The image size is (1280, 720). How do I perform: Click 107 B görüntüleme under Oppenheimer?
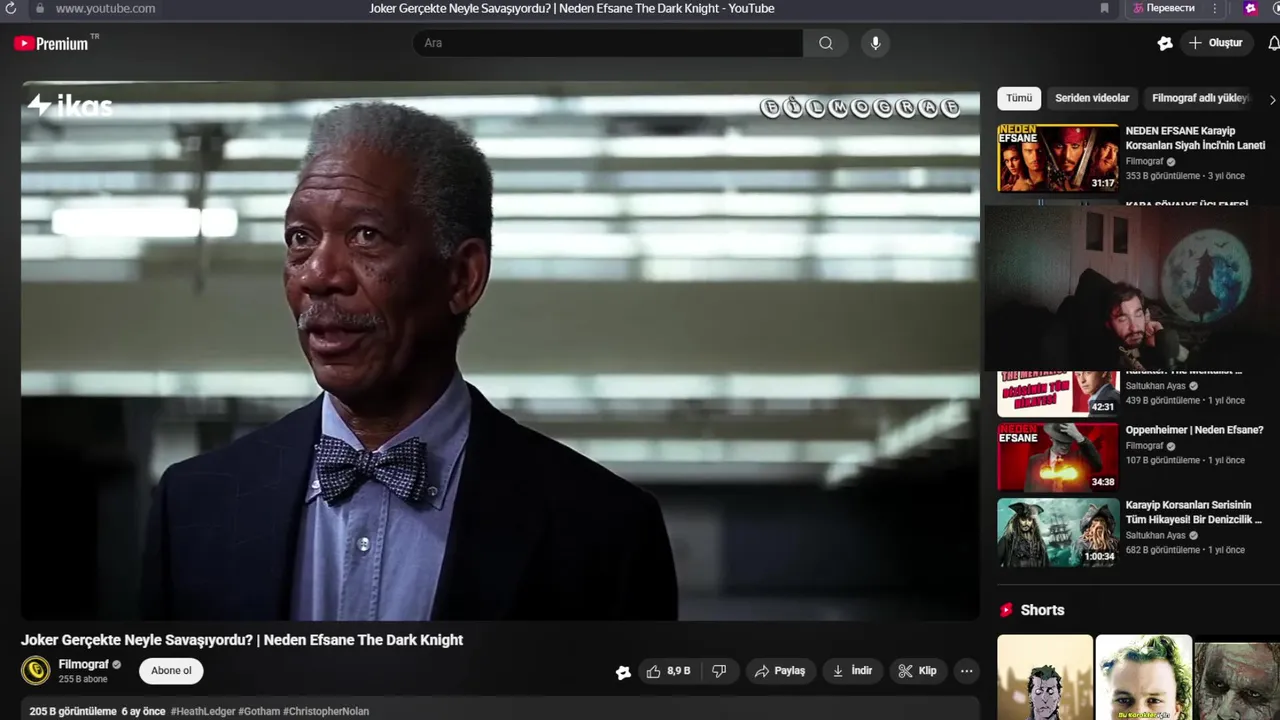coord(1163,461)
